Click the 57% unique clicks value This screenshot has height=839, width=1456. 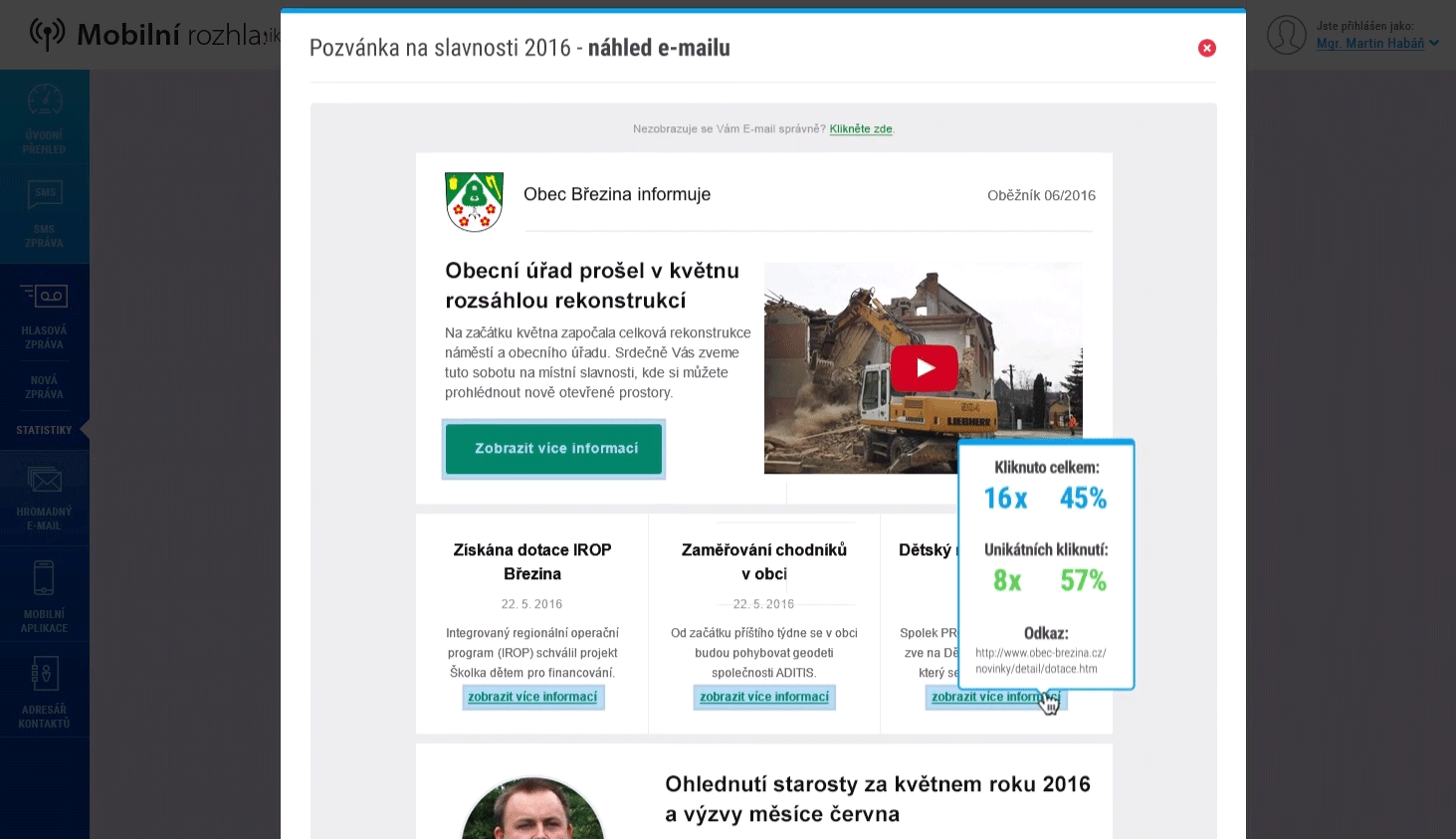tap(1083, 580)
